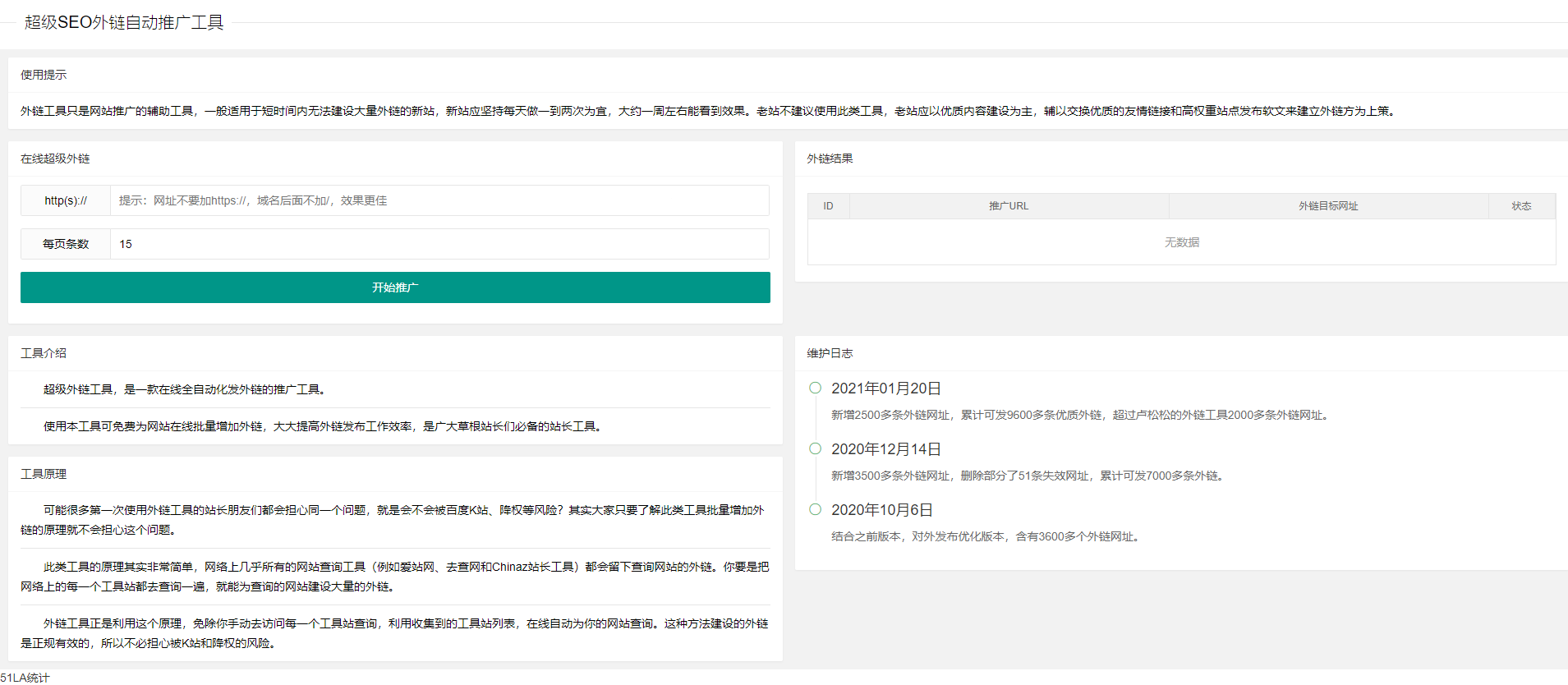Click the 工具原理 section header
Image resolution: width=1568 pixels, height=685 pixels.
44,474
